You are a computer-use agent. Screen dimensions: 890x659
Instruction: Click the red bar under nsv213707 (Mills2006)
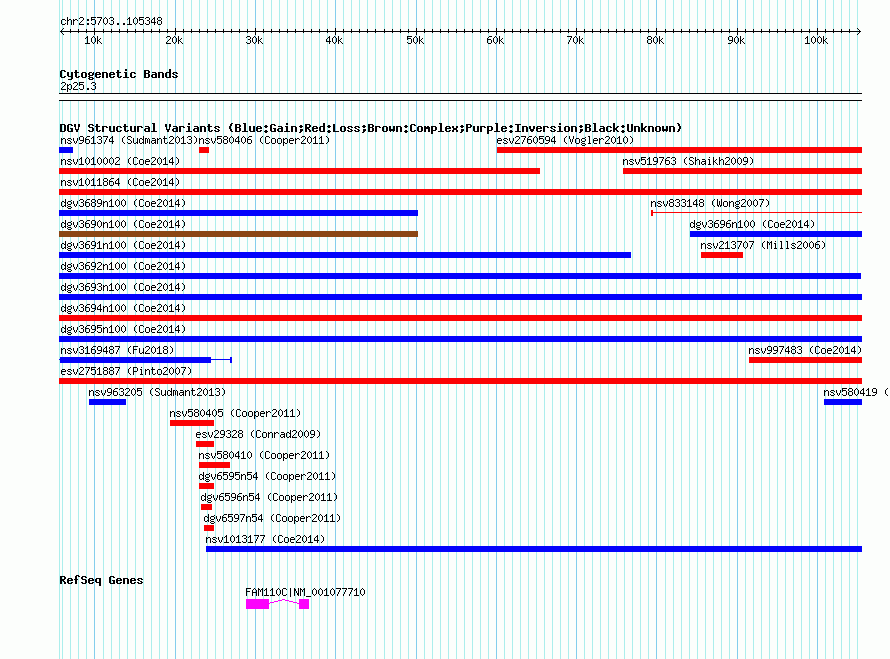(721, 255)
